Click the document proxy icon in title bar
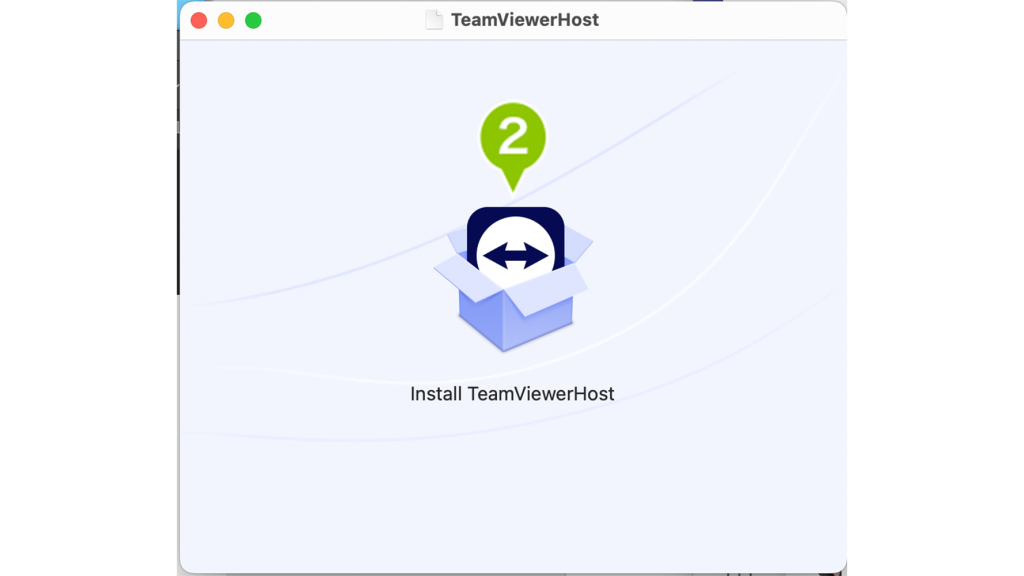 pyautogui.click(x=434, y=20)
